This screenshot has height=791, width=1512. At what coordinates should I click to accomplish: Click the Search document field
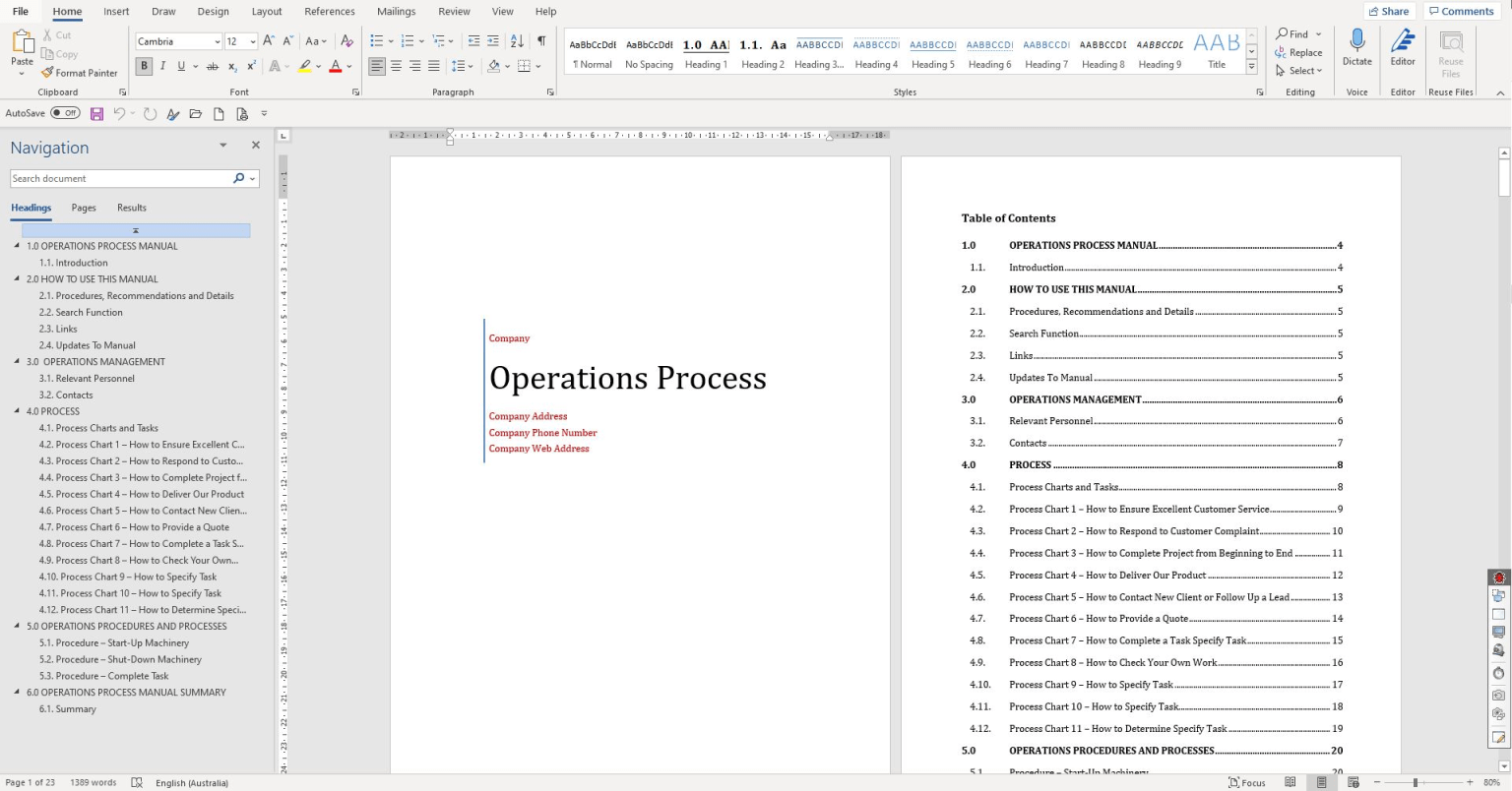[120, 179]
